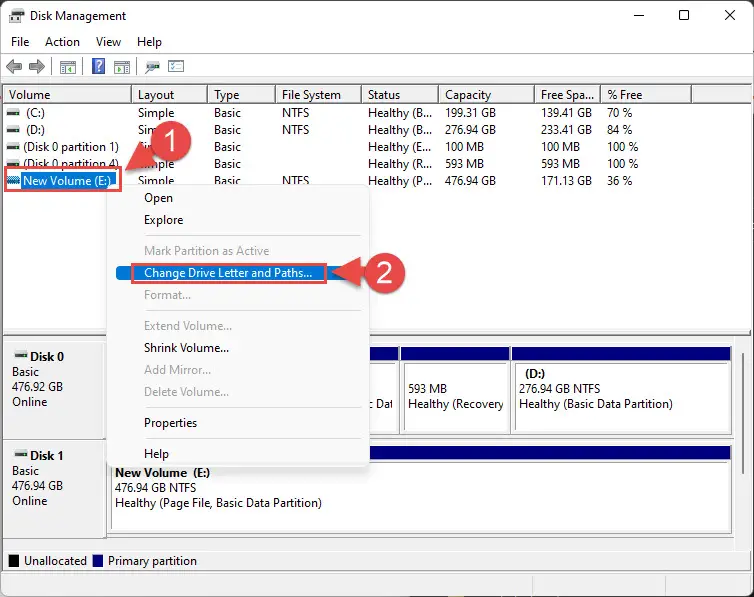
Task: Click the blue Primary partition legend swatch
Action: 98,561
